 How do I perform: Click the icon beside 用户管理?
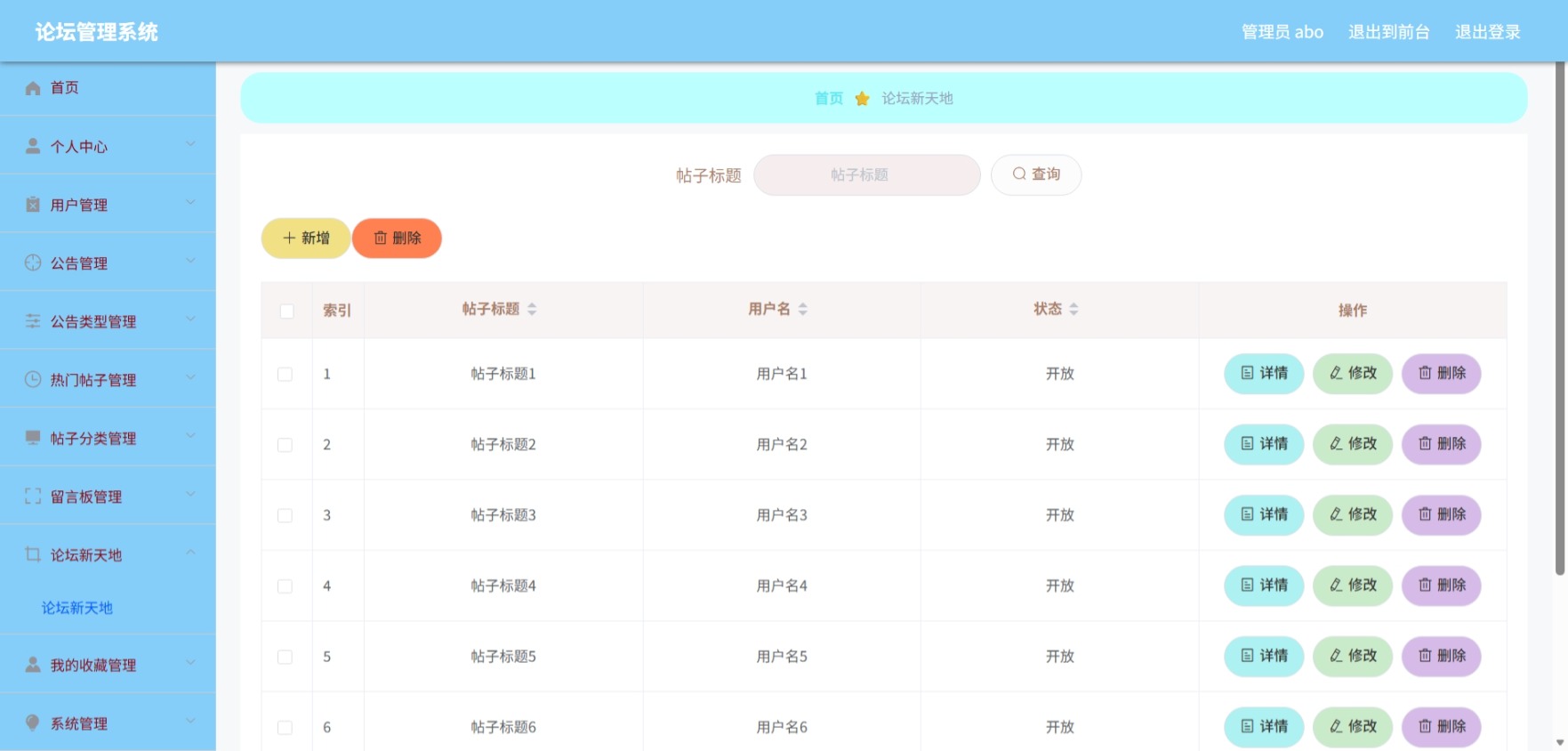pos(33,205)
